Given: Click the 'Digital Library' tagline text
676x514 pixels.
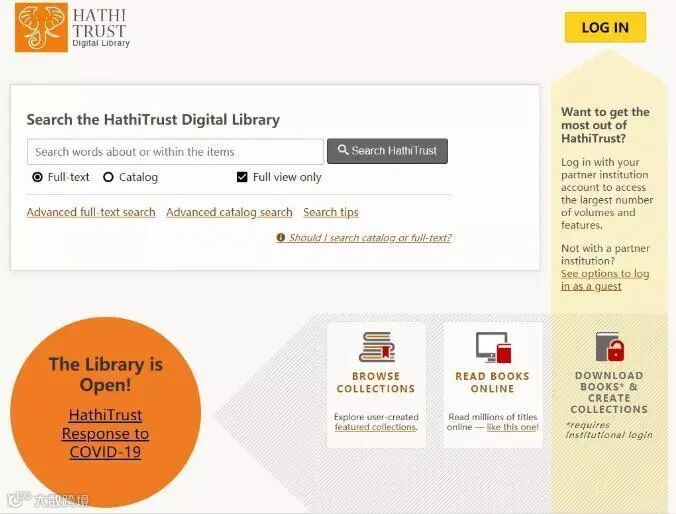Looking at the screenshot, I should coord(101,43).
